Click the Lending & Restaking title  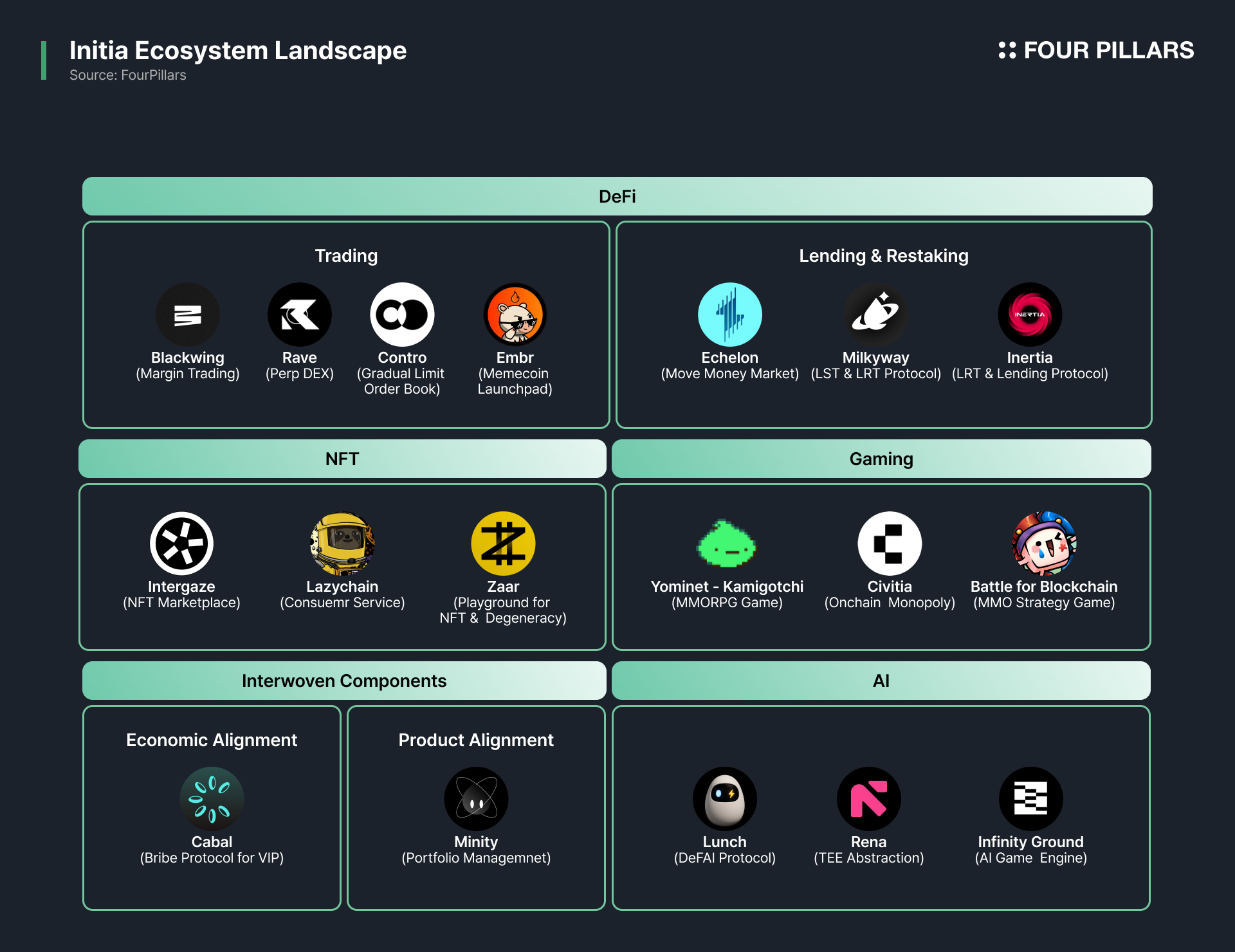884,256
